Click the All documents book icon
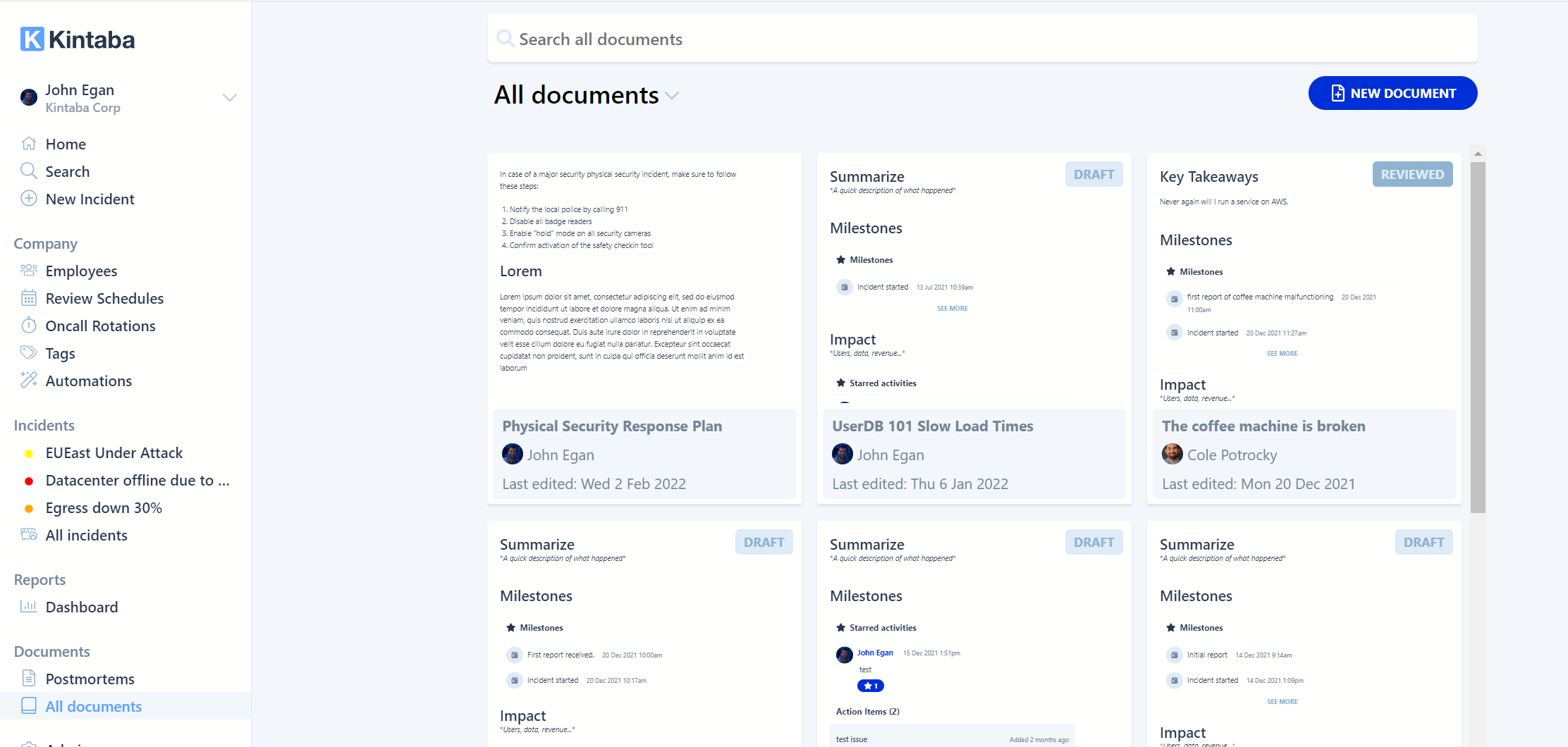The image size is (1568, 747). pos(29,705)
